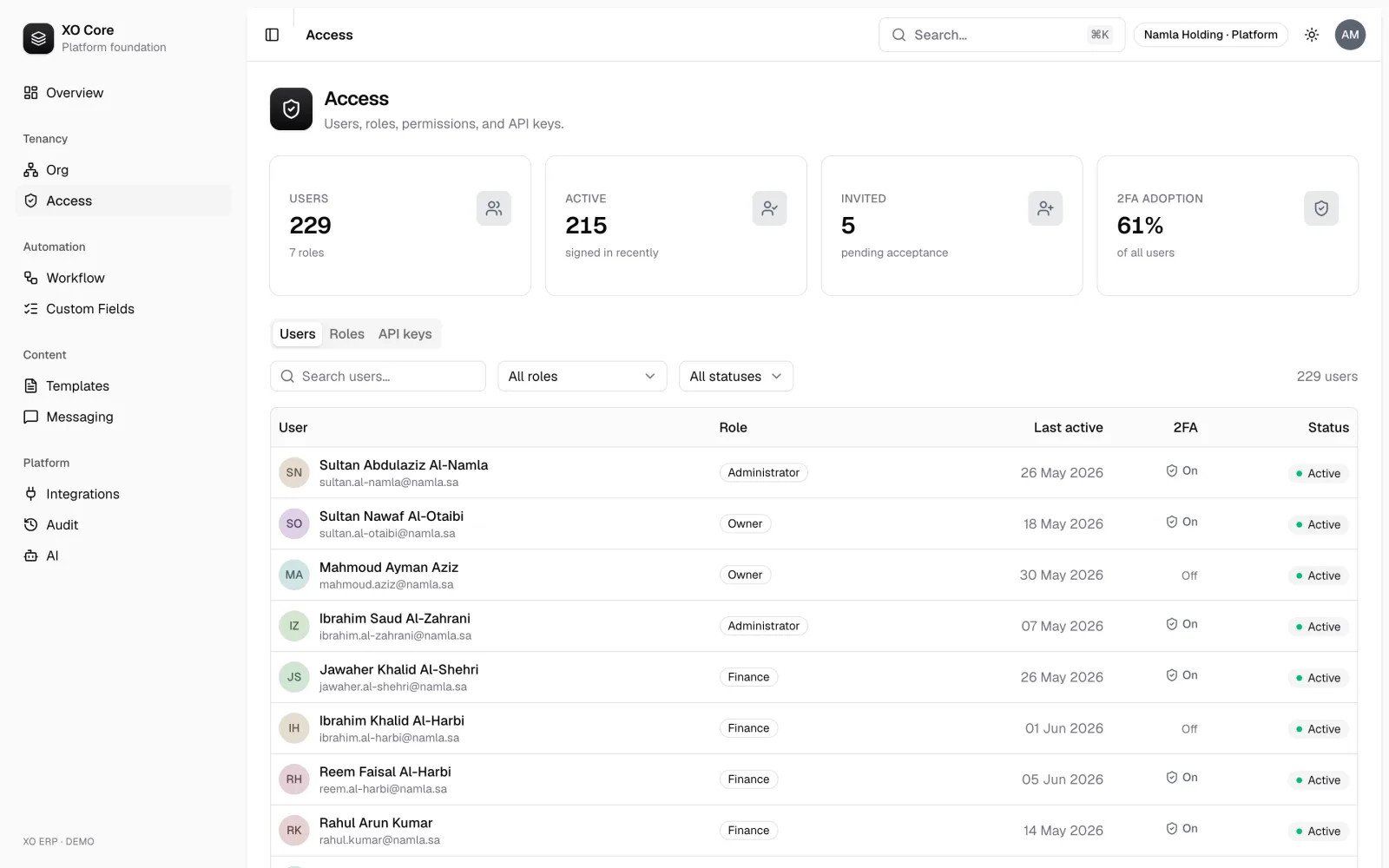Open Templates under Content
This screenshot has height=868, width=1389.
coord(123,386)
